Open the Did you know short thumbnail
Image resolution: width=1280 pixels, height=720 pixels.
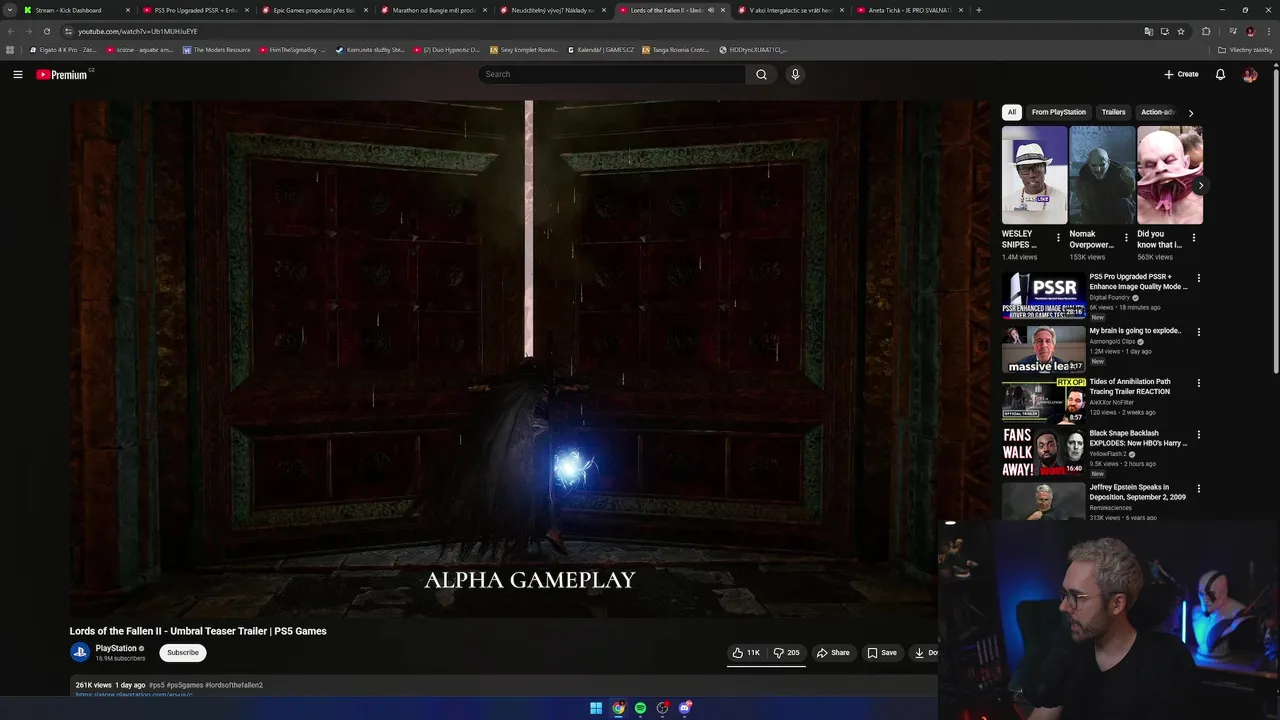pyautogui.click(x=1169, y=175)
